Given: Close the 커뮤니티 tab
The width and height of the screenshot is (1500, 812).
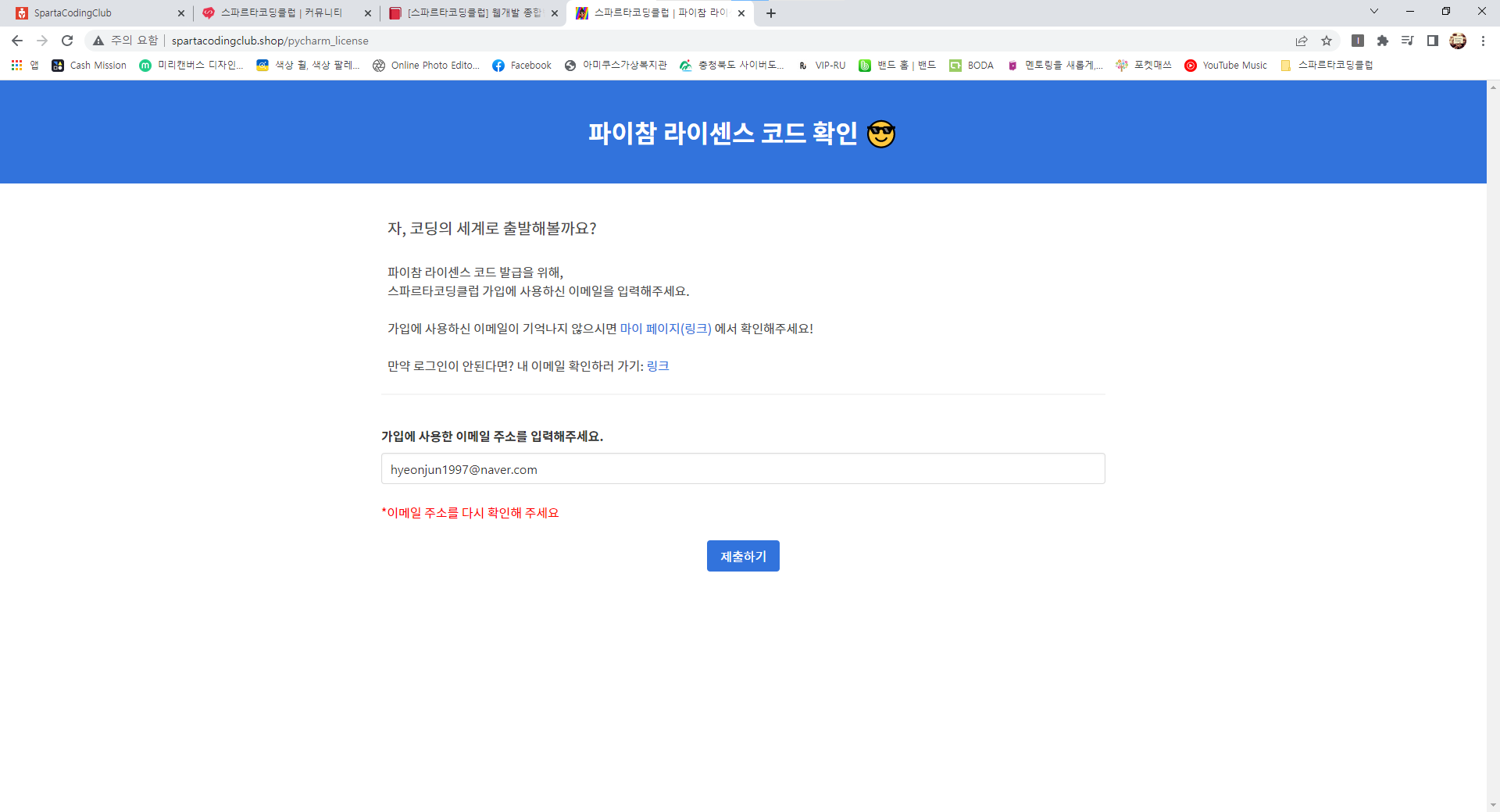Looking at the screenshot, I should coord(368,13).
